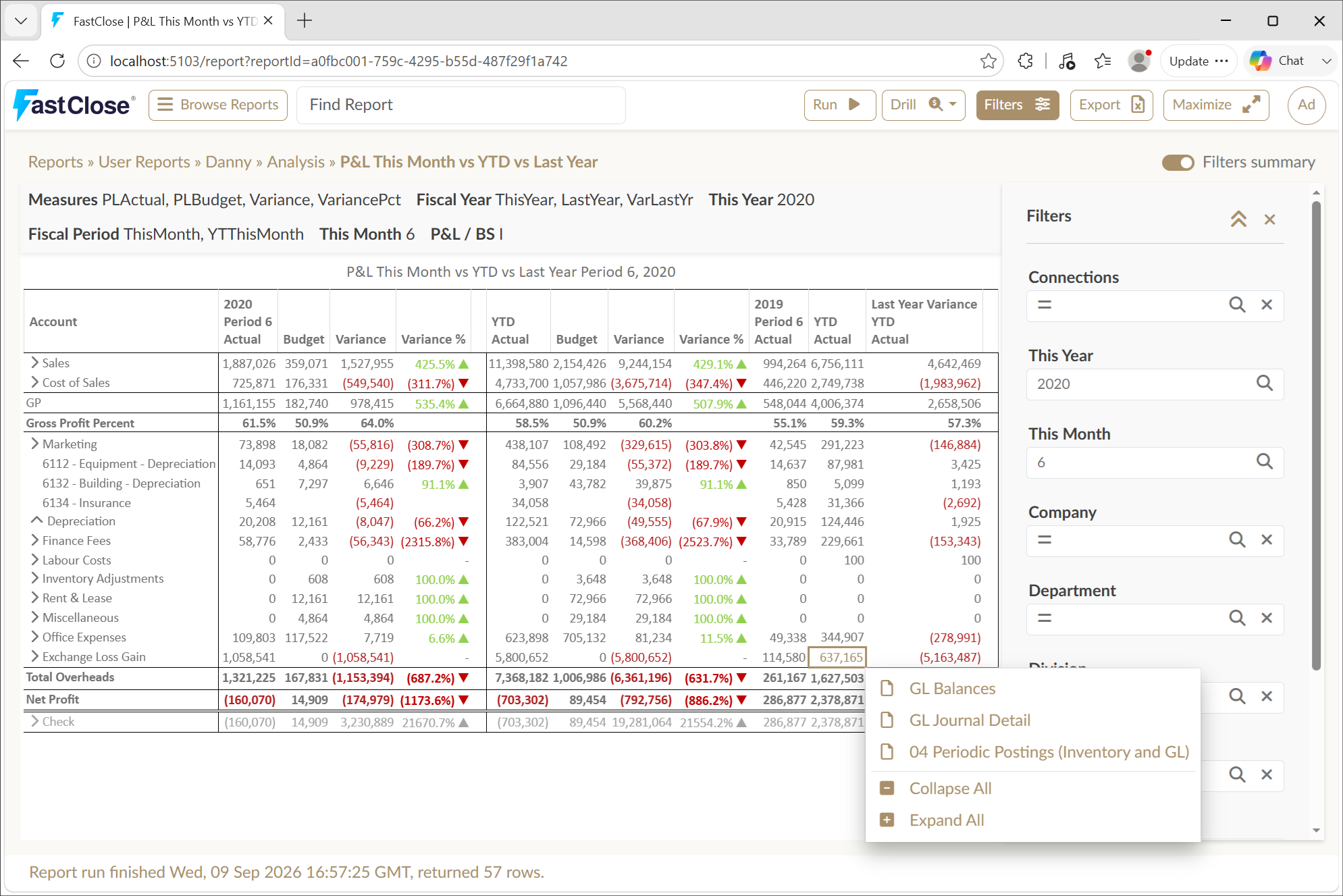Collapse the Filters panel with double chevron
Viewport: 1343px width, 896px height.
(1238, 219)
